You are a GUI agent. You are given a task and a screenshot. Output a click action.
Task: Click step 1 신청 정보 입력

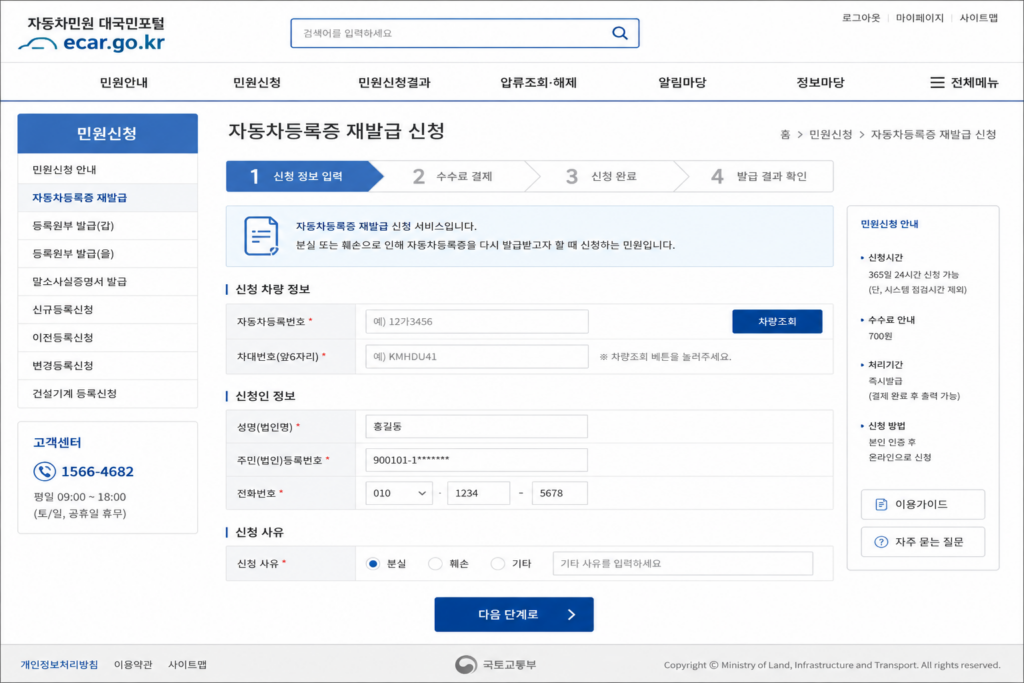pos(304,176)
